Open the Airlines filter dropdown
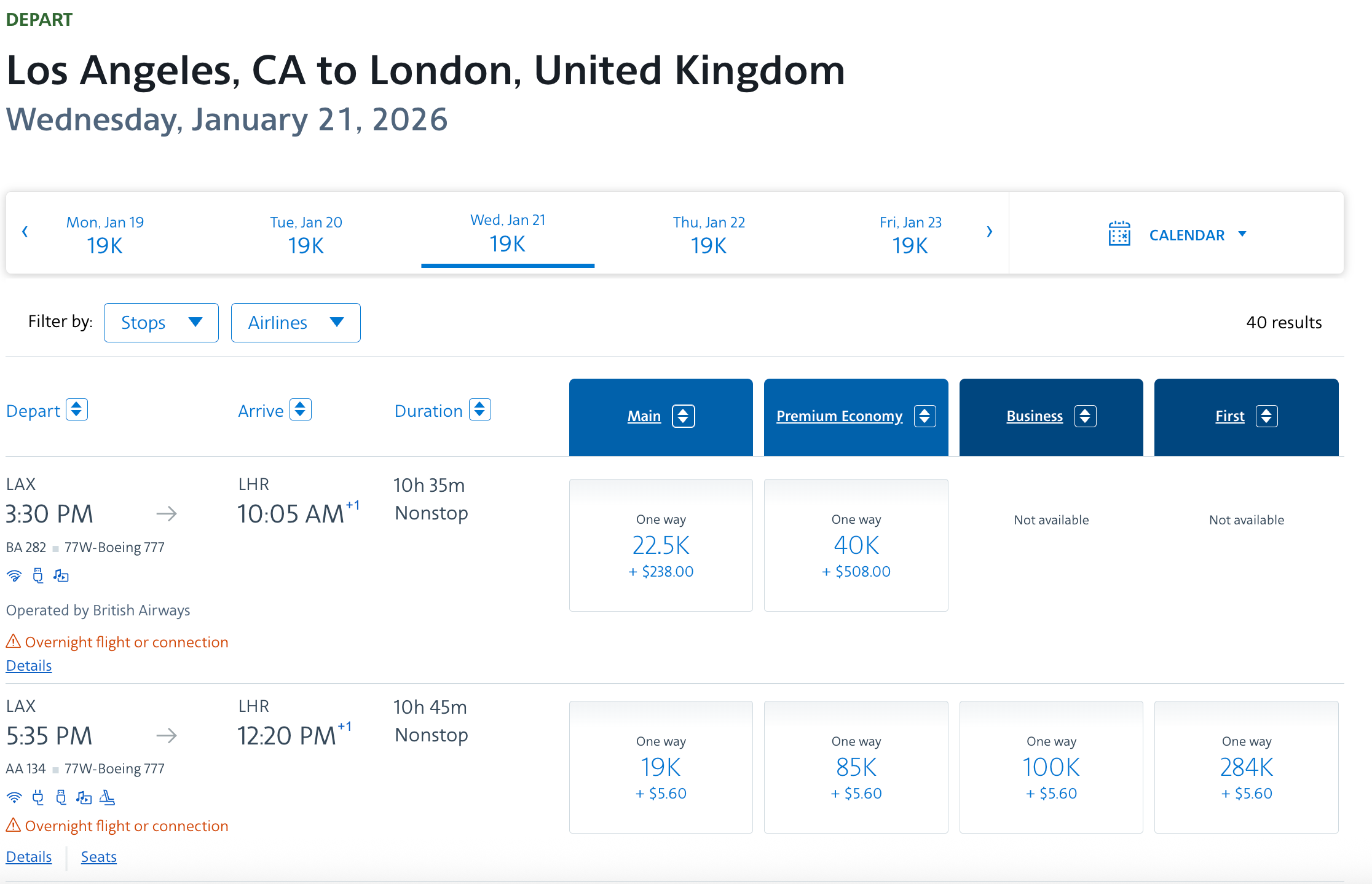Viewport: 1372px width, 884px height. pyautogui.click(x=296, y=323)
